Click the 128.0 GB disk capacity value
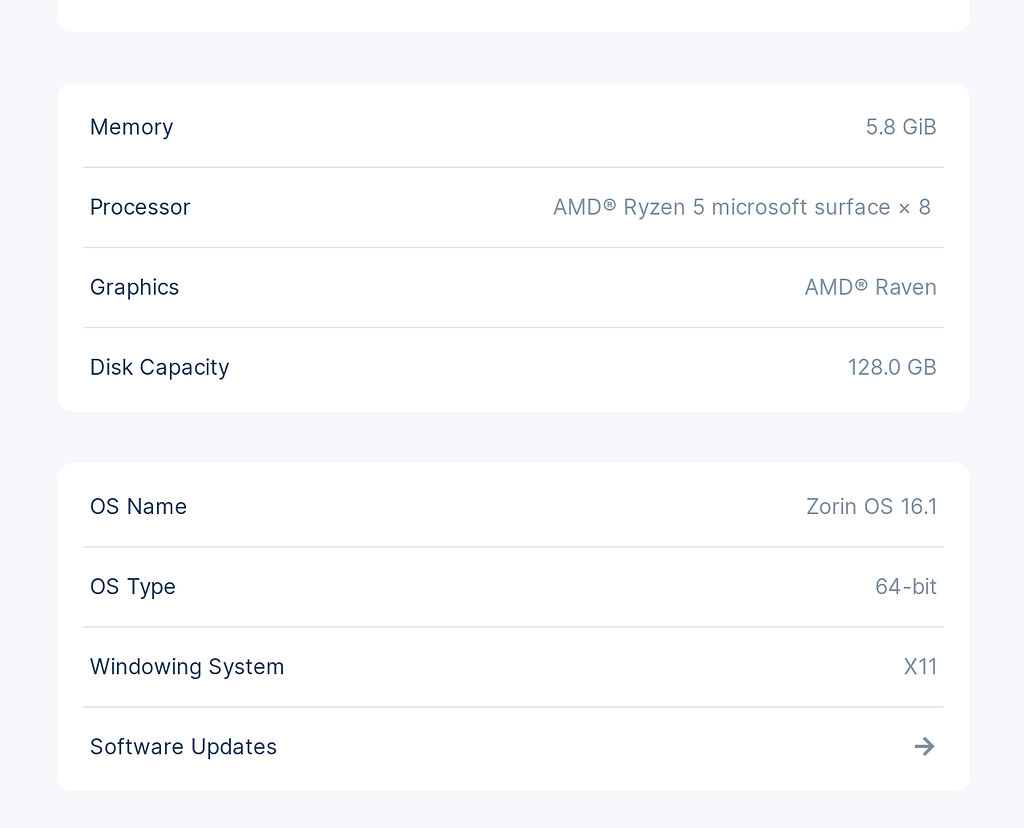 click(892, 367)
